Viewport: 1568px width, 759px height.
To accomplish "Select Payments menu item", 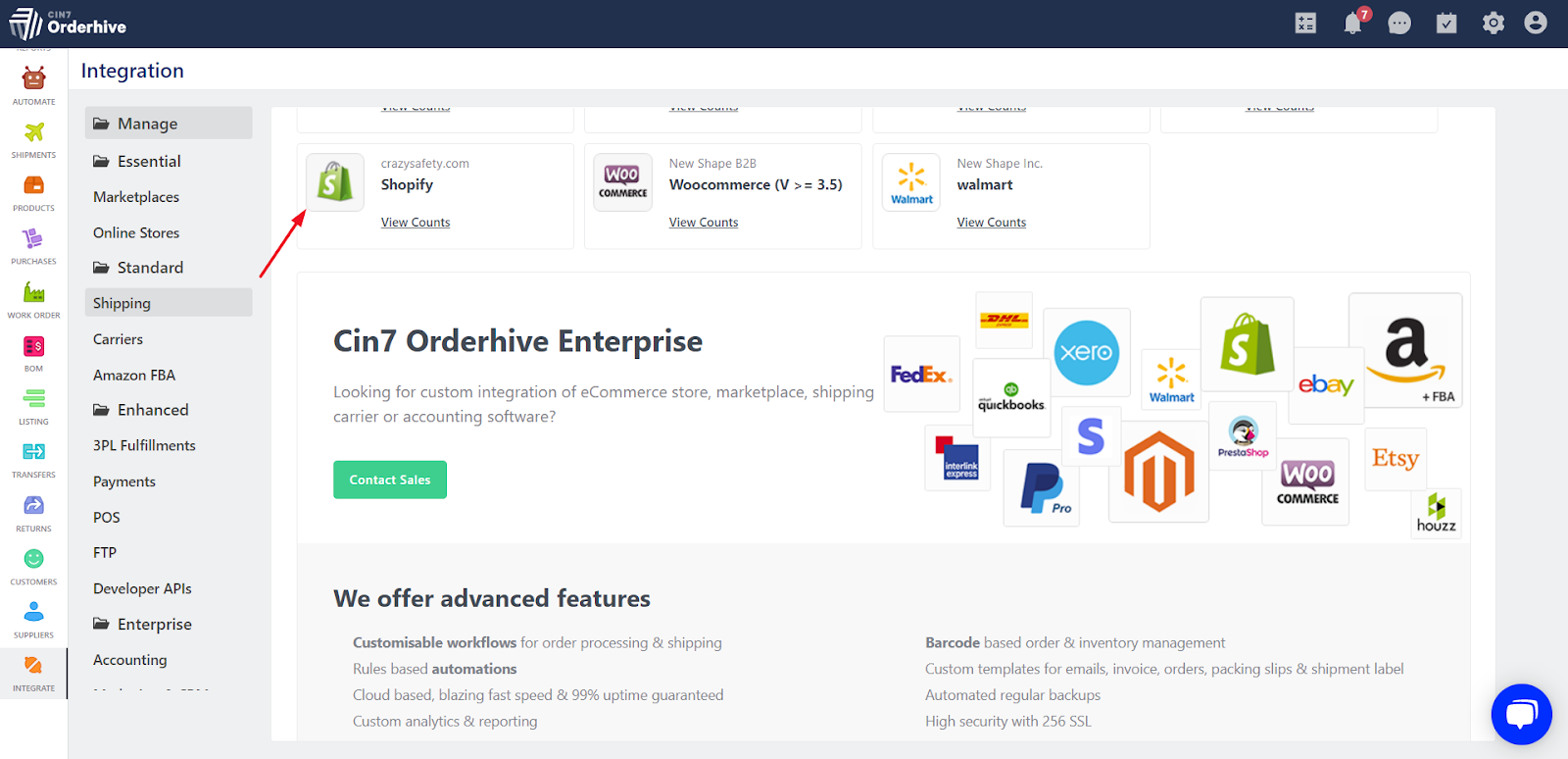I will click(x=124, y=481).
